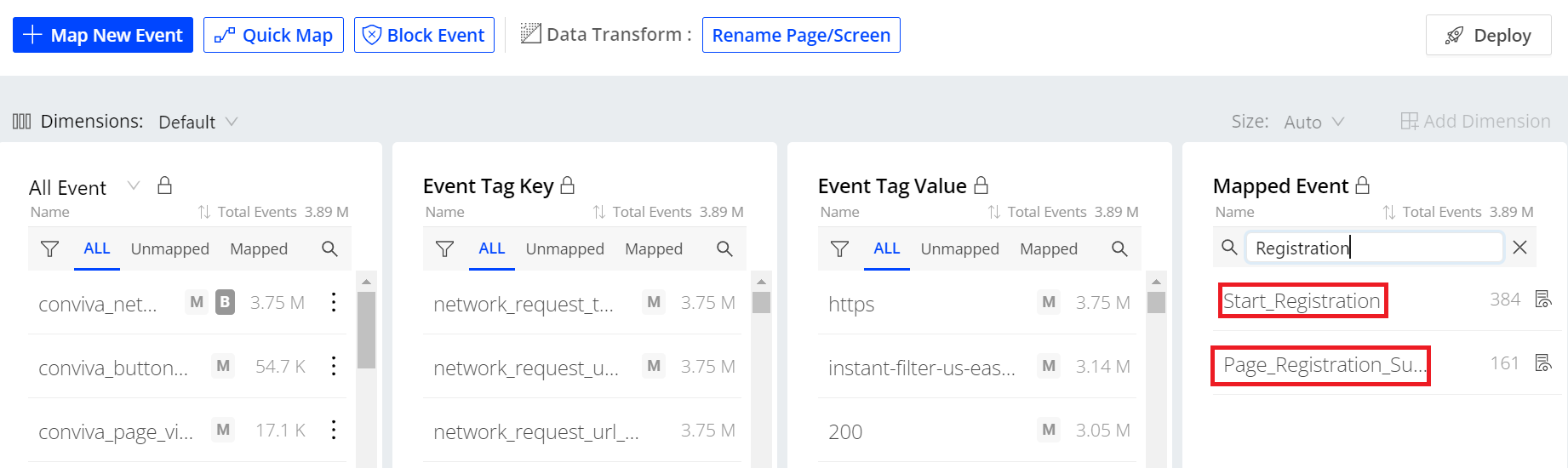The height and width of the screenshot is (468, 1568).
Task: Open three-dot menu for conviva_net event
Action: point(334,303)
